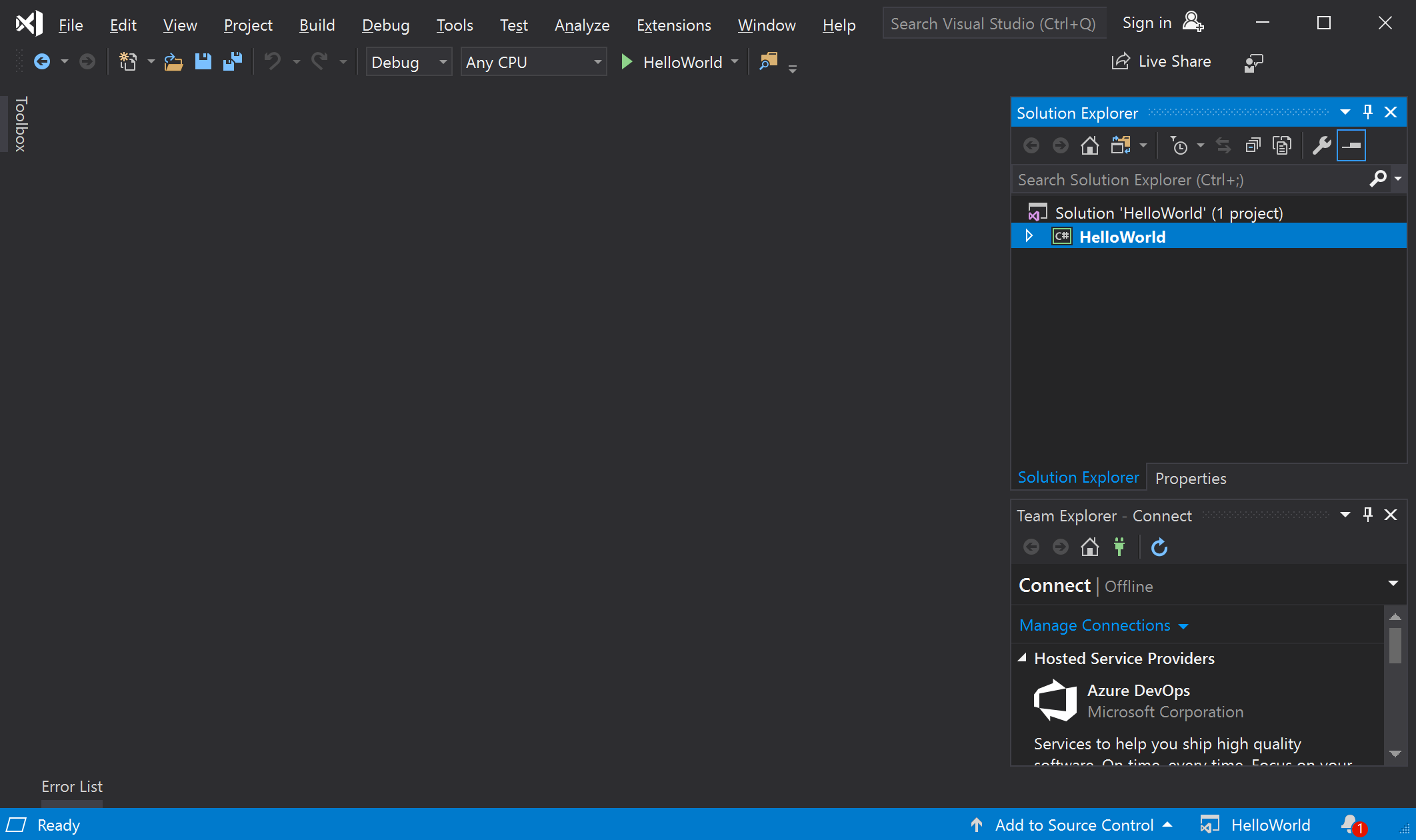Screen dimensions: 1416x840
Task: Select the Undo navigation back icon
Action: coord(41,62)
